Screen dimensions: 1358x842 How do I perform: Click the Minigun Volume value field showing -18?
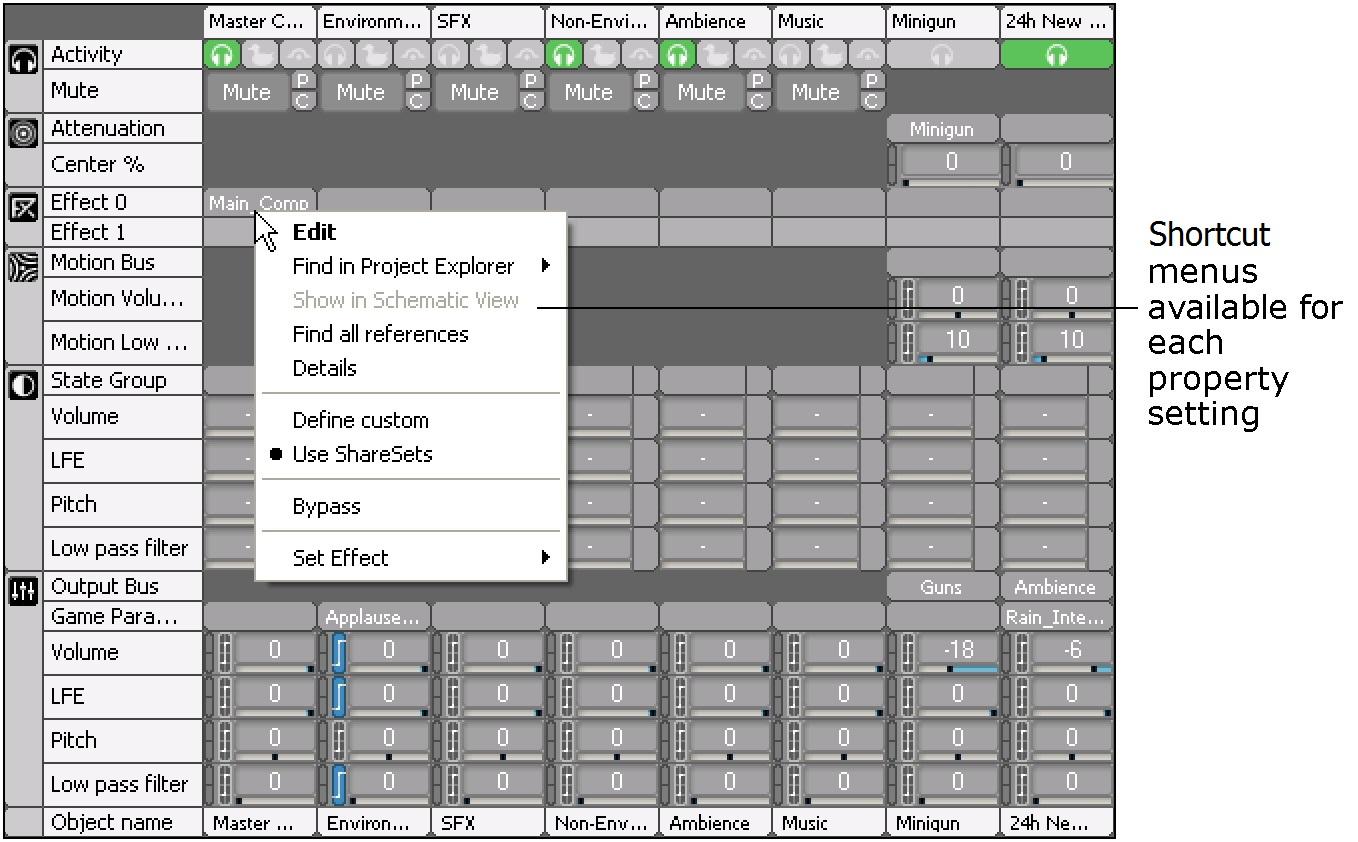[x=958, y=649]
